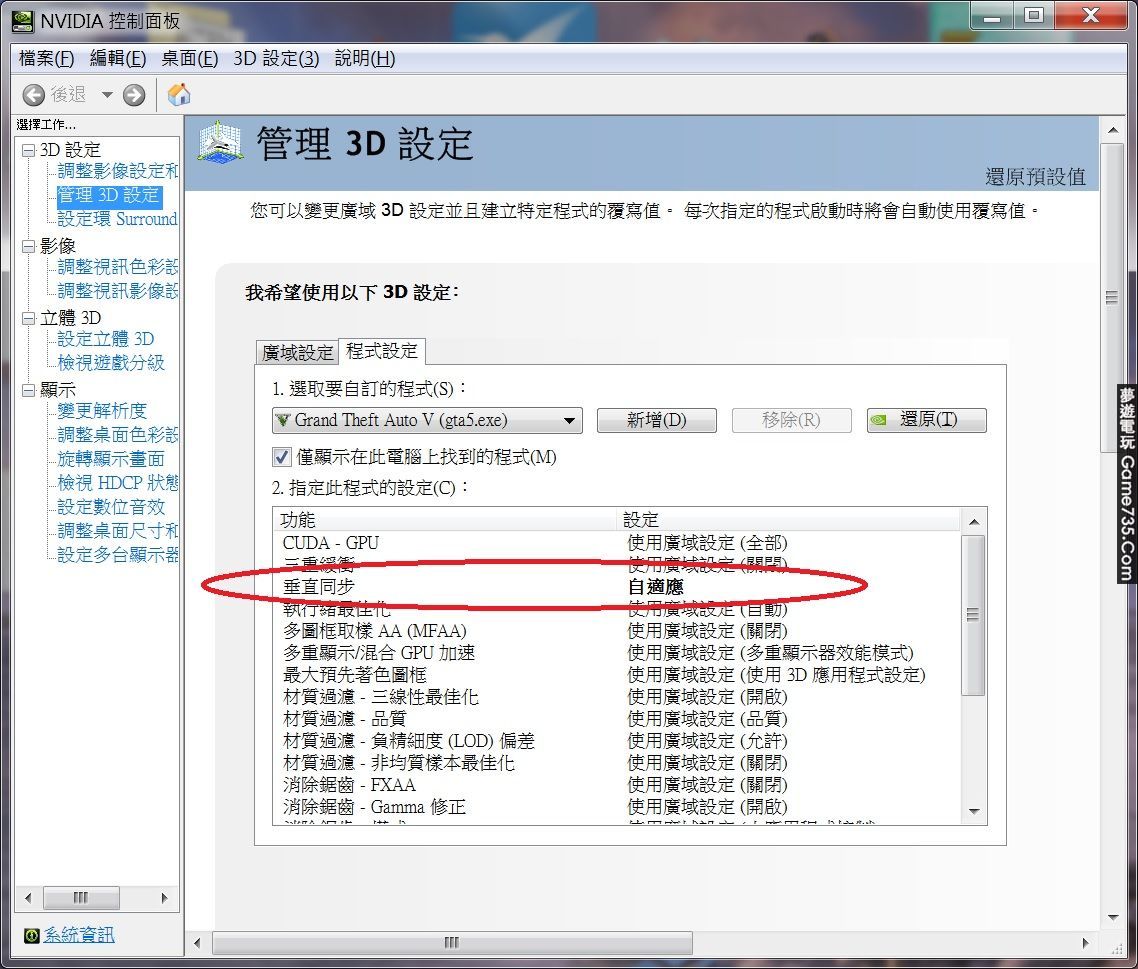
Task: Select 變更解析度 in the tree
Action: coord(102,411)
